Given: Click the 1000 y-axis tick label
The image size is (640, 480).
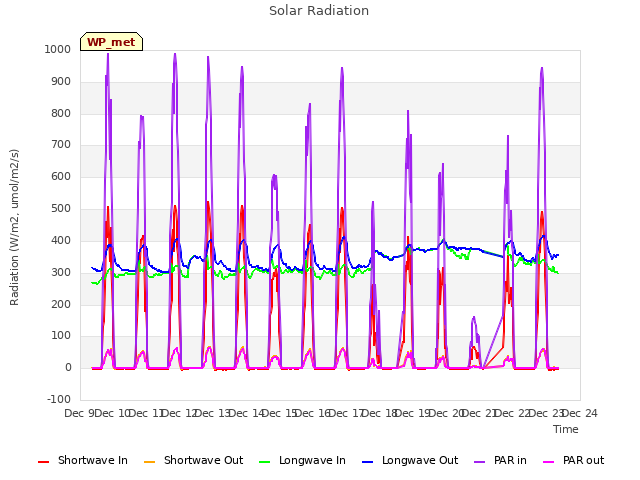Looking at the screenshot, I should pos(58,49).
